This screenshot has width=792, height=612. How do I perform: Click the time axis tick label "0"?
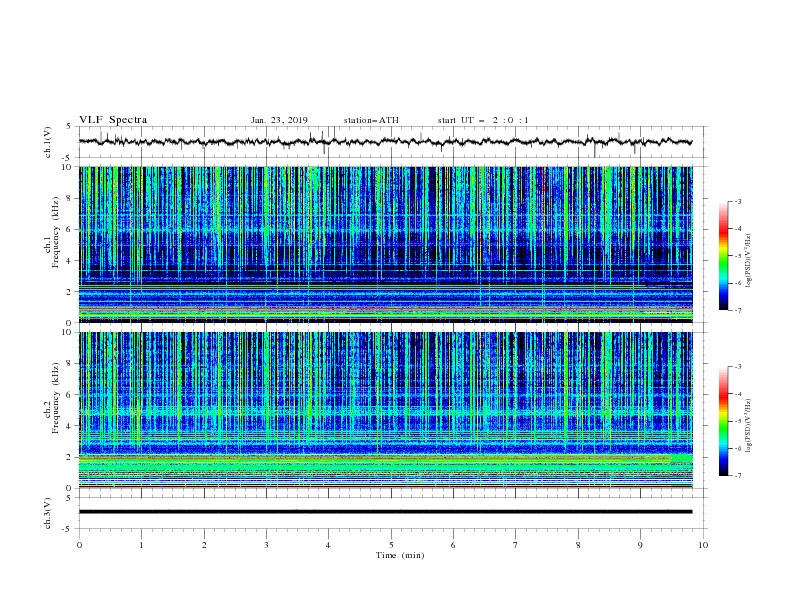click(79, 545)
